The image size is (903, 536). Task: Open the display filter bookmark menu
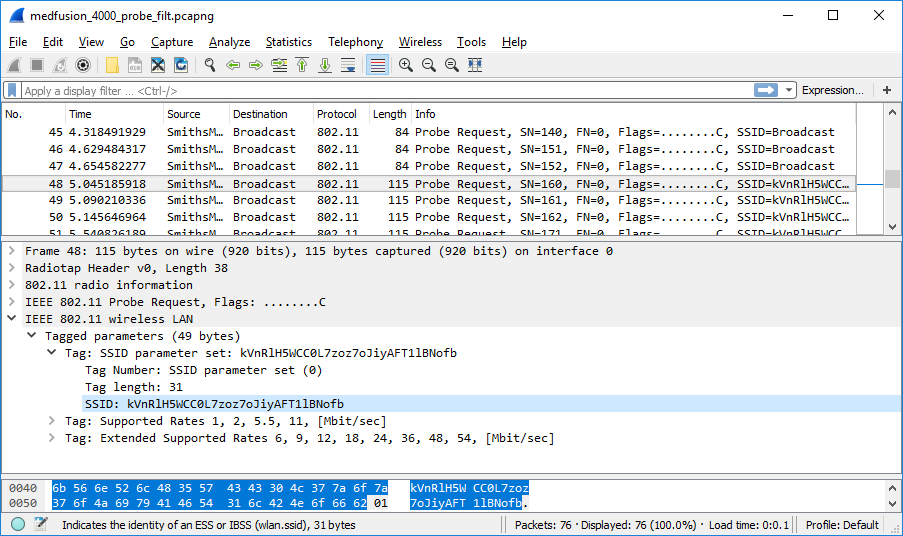[12, 90]
